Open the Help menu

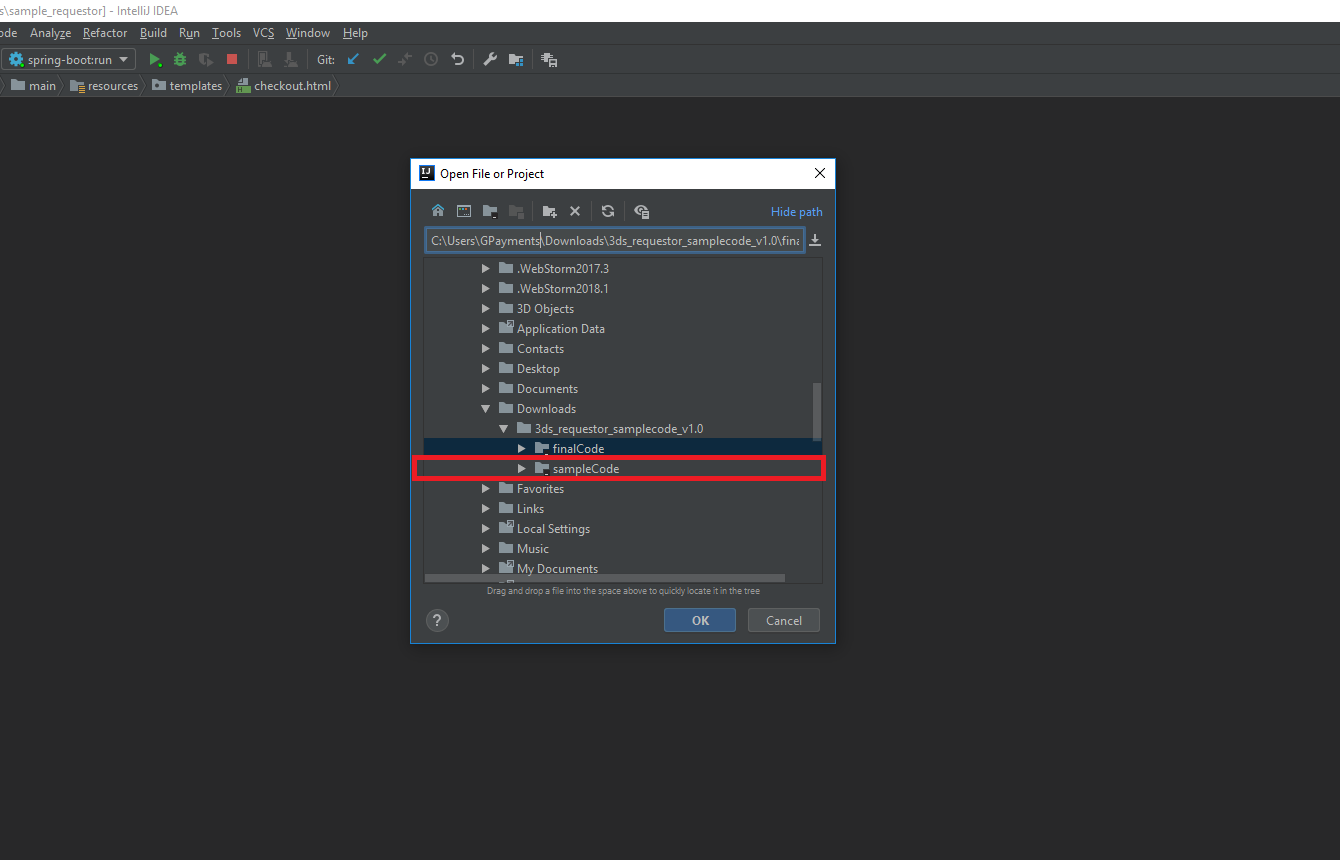[x=355, y=33]
